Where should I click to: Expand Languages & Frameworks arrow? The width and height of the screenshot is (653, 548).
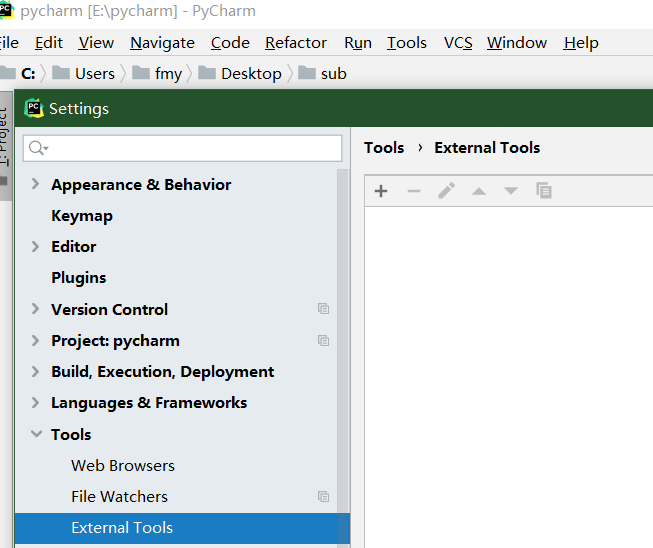coord(36,402)
